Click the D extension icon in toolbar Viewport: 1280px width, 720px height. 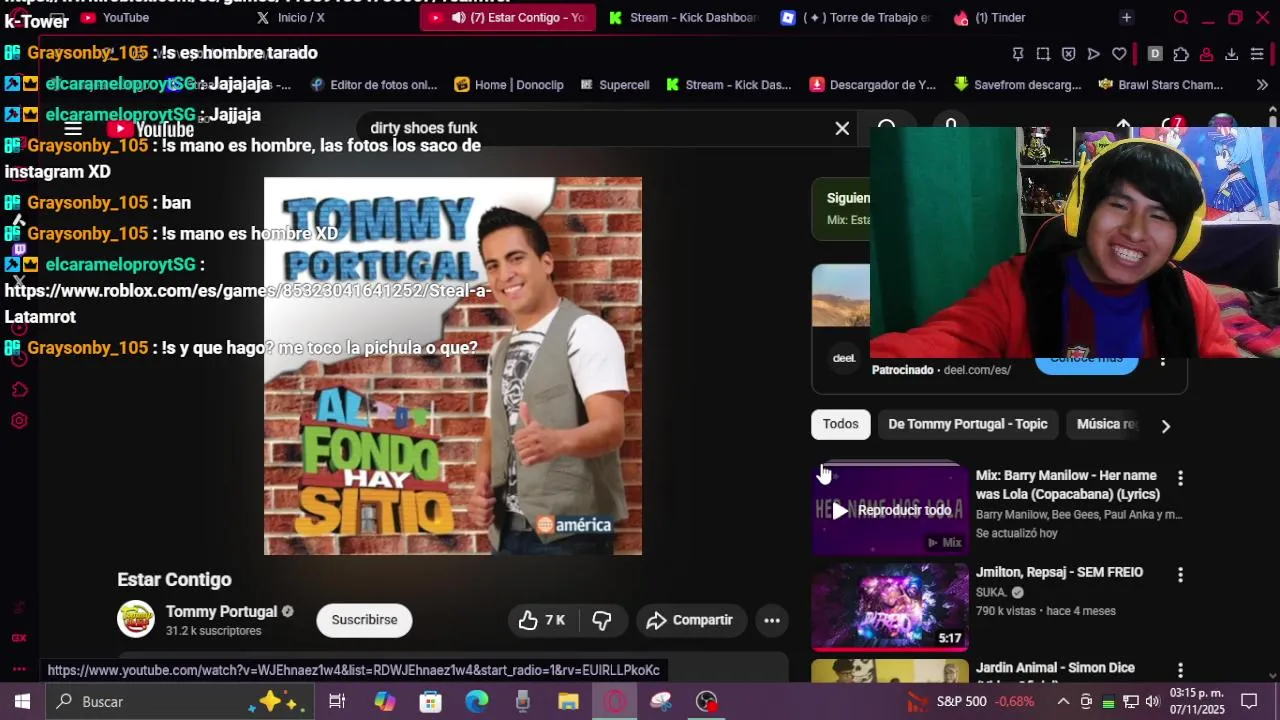click(x=1155, y=54)
